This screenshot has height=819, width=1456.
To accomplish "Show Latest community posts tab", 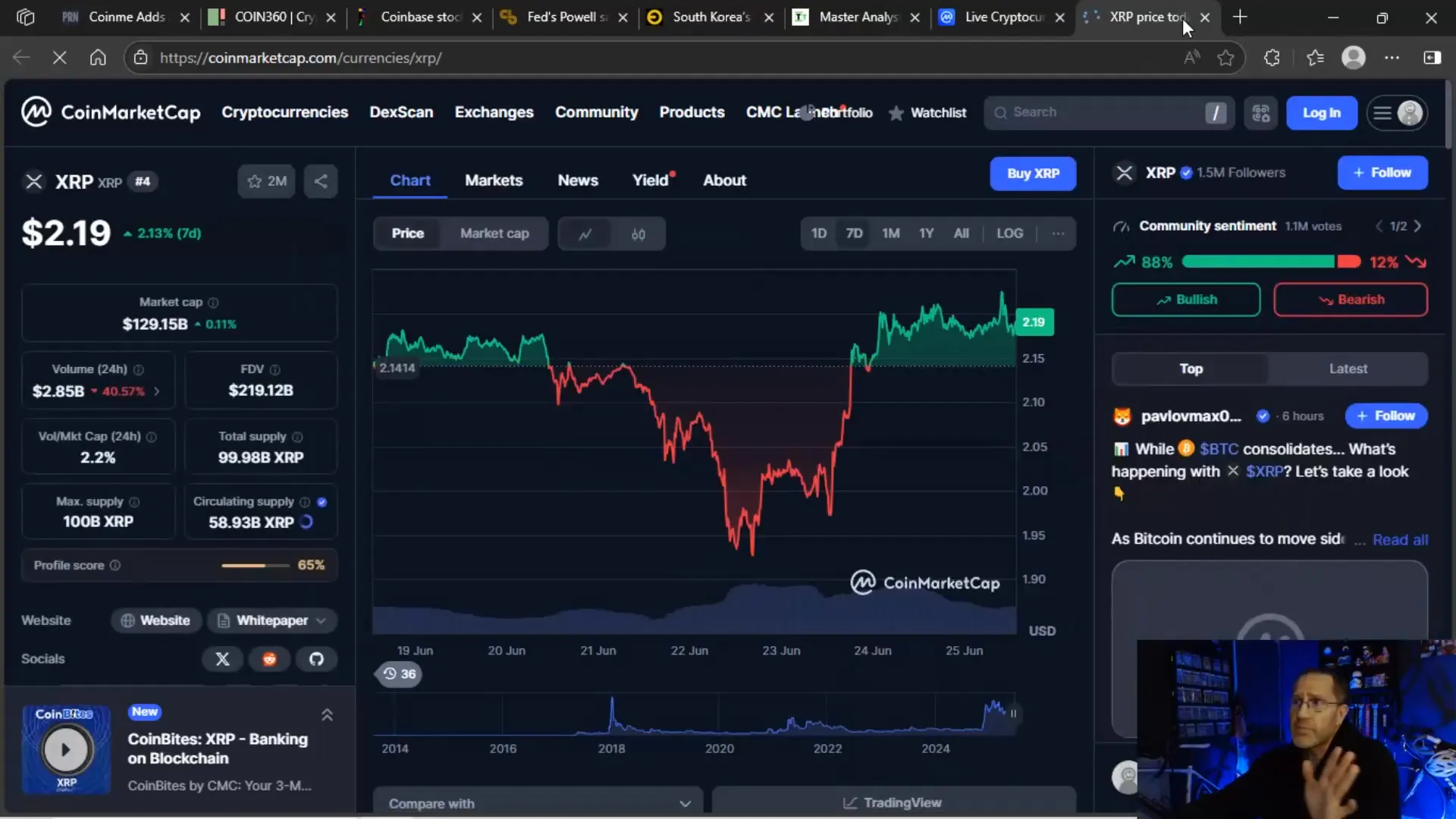I will pos(1348,369).
